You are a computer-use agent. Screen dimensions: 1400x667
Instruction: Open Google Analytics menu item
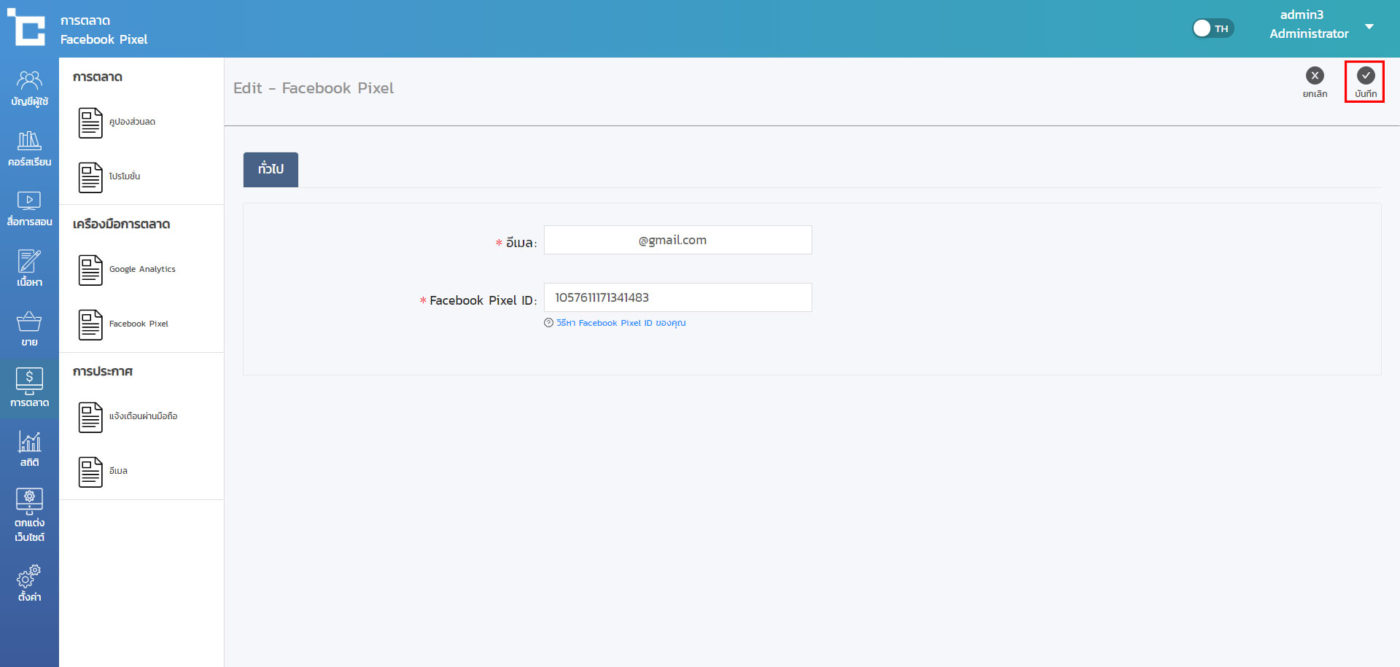tap(141, 269)
